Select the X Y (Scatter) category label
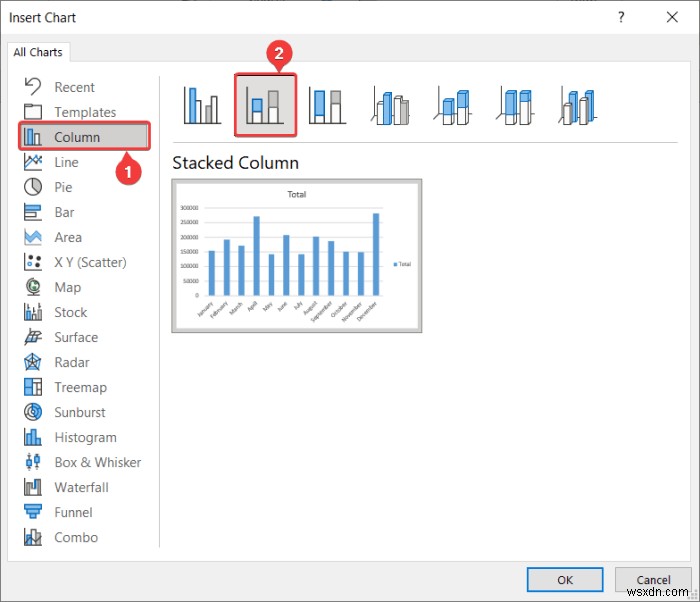Image resolution: width=700 pixels, height=602 pixels. pyautogui.click(x=91, y=262)
